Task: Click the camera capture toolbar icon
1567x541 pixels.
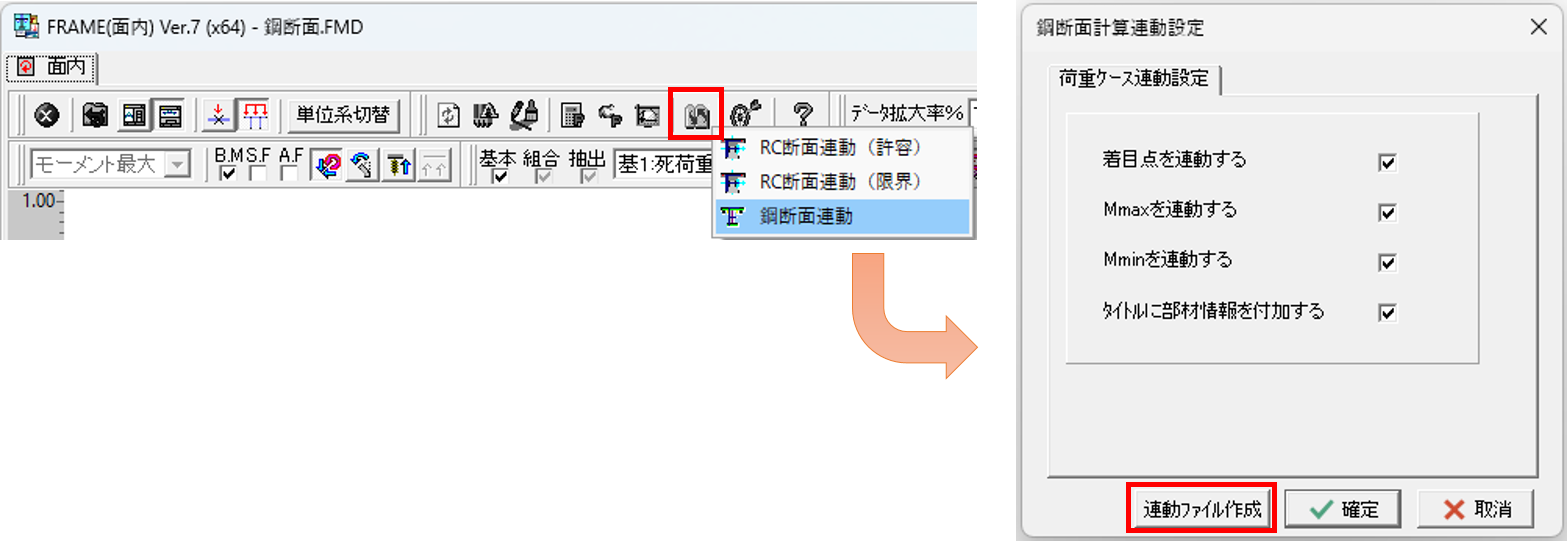Action: coord(96,115)
